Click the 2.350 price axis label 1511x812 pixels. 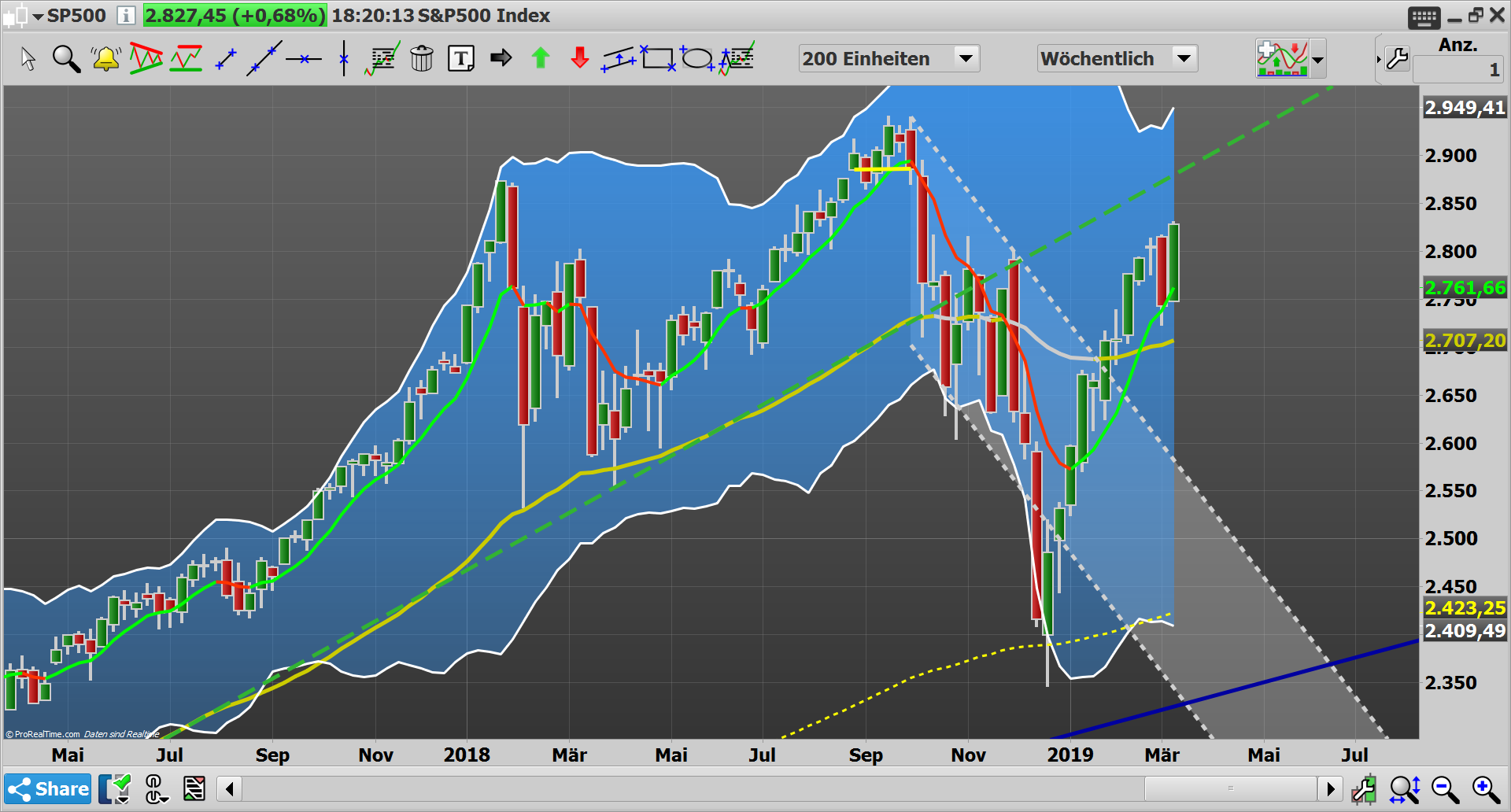tap(1451, 683)
